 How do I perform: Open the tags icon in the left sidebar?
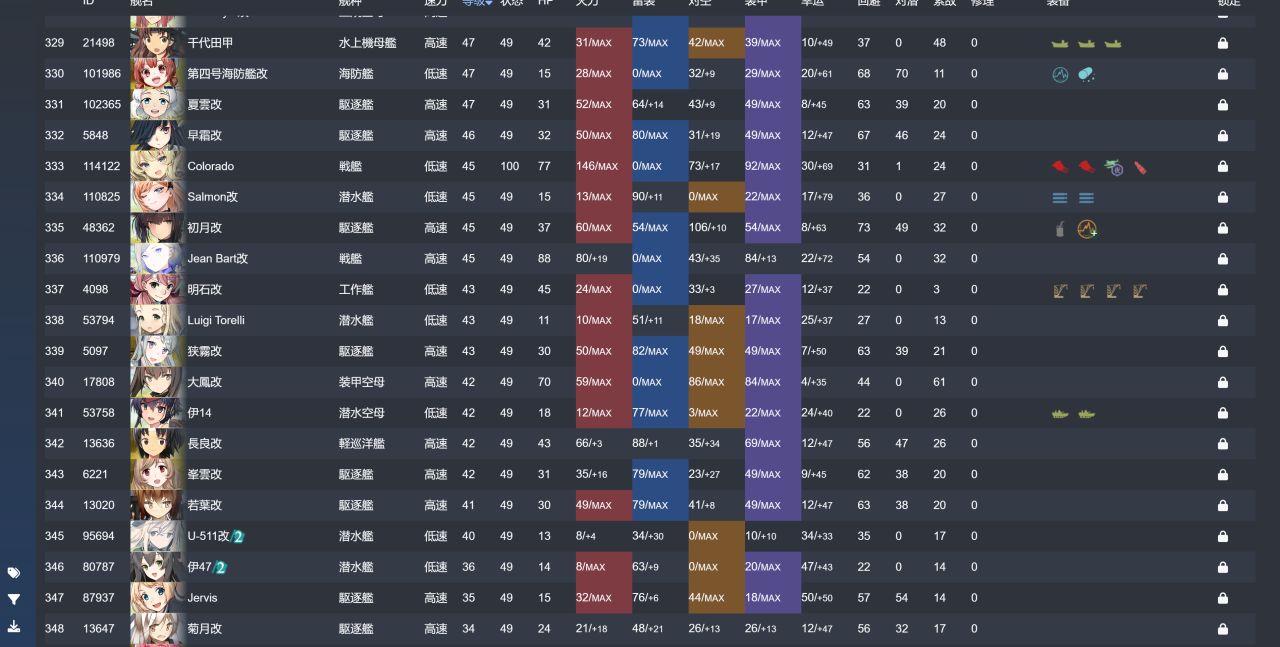coord(14,573)
